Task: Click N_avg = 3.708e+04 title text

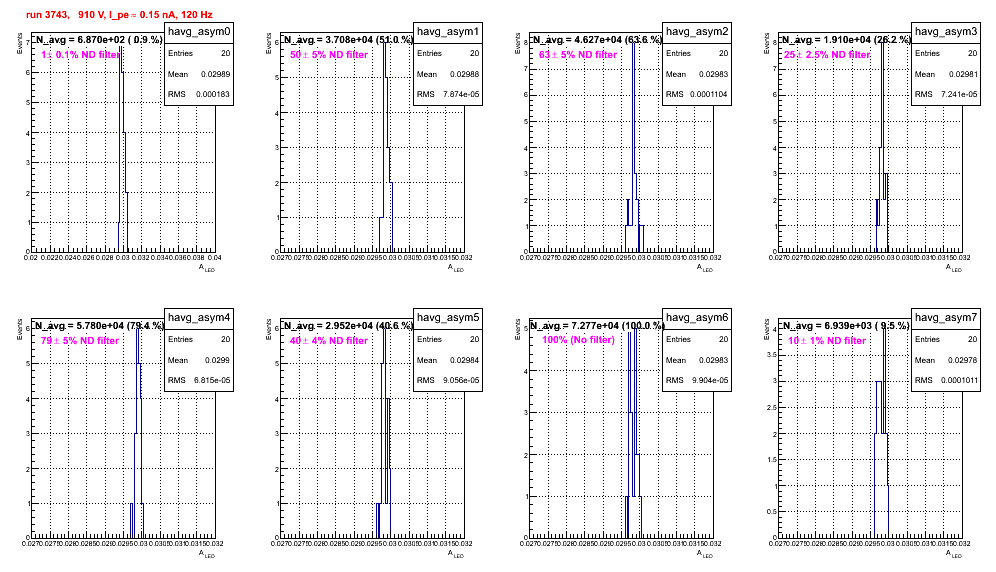Action: tap(347, 39)
